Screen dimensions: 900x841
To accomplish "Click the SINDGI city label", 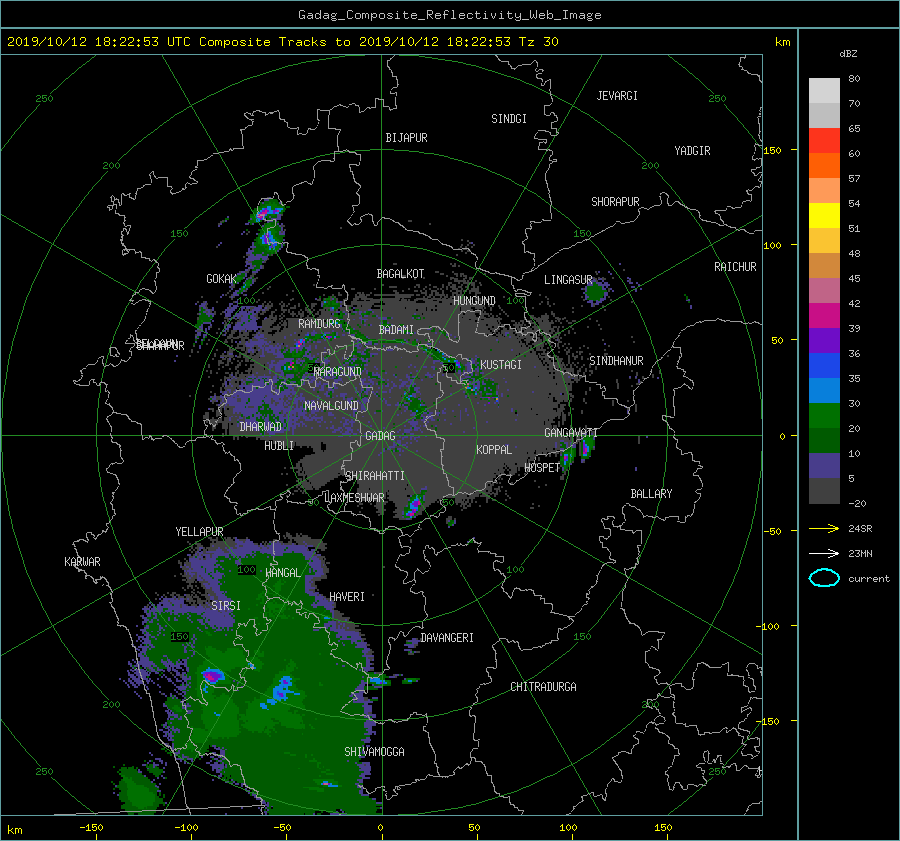I will (x=509, y=119).
